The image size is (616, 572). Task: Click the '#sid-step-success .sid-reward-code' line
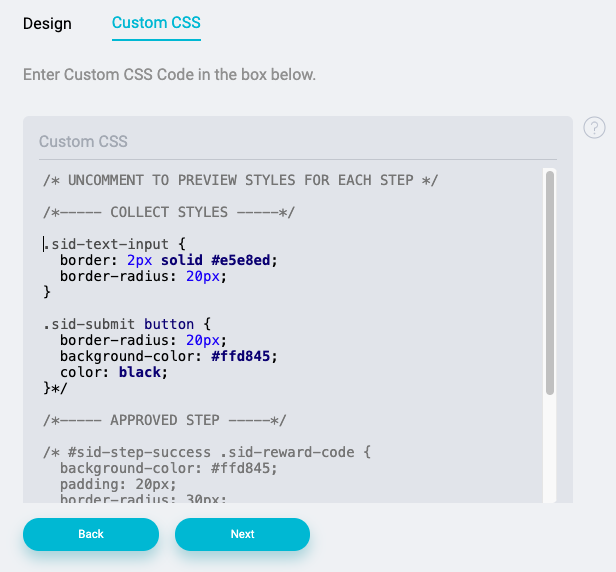(207, 452)
